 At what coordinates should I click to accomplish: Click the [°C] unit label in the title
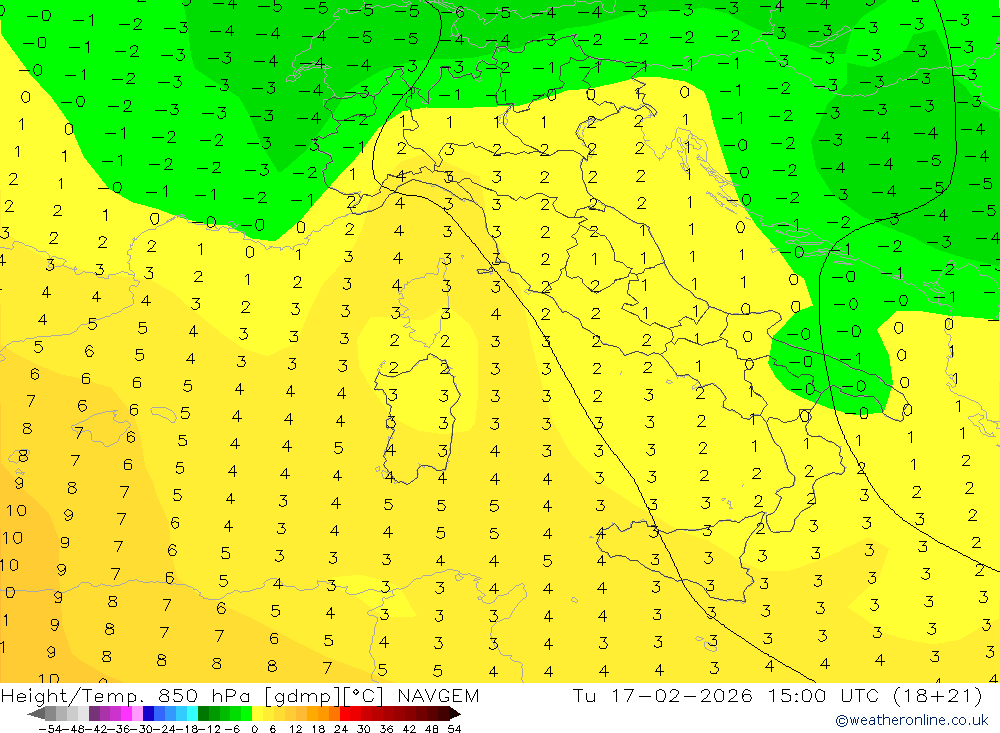[x=364, y=696]
